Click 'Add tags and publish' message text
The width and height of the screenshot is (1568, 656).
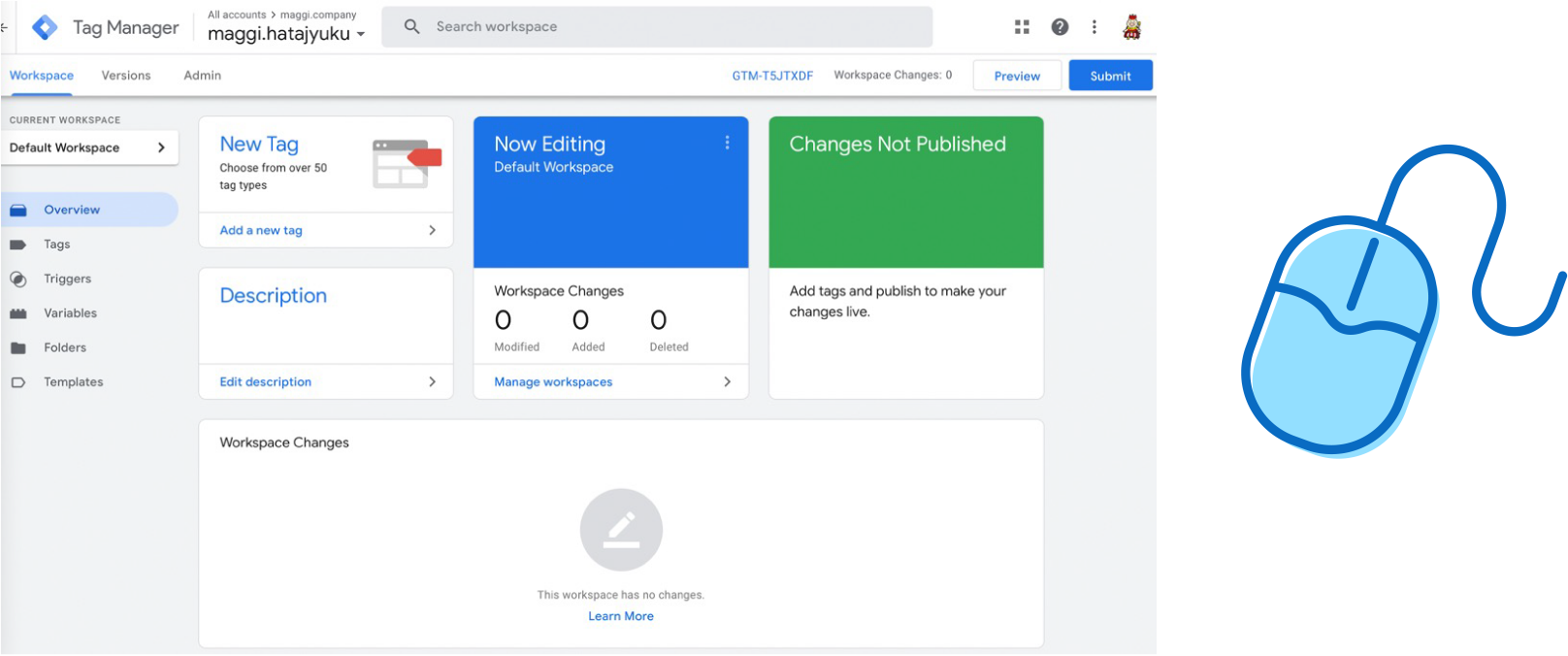(898, 301)
